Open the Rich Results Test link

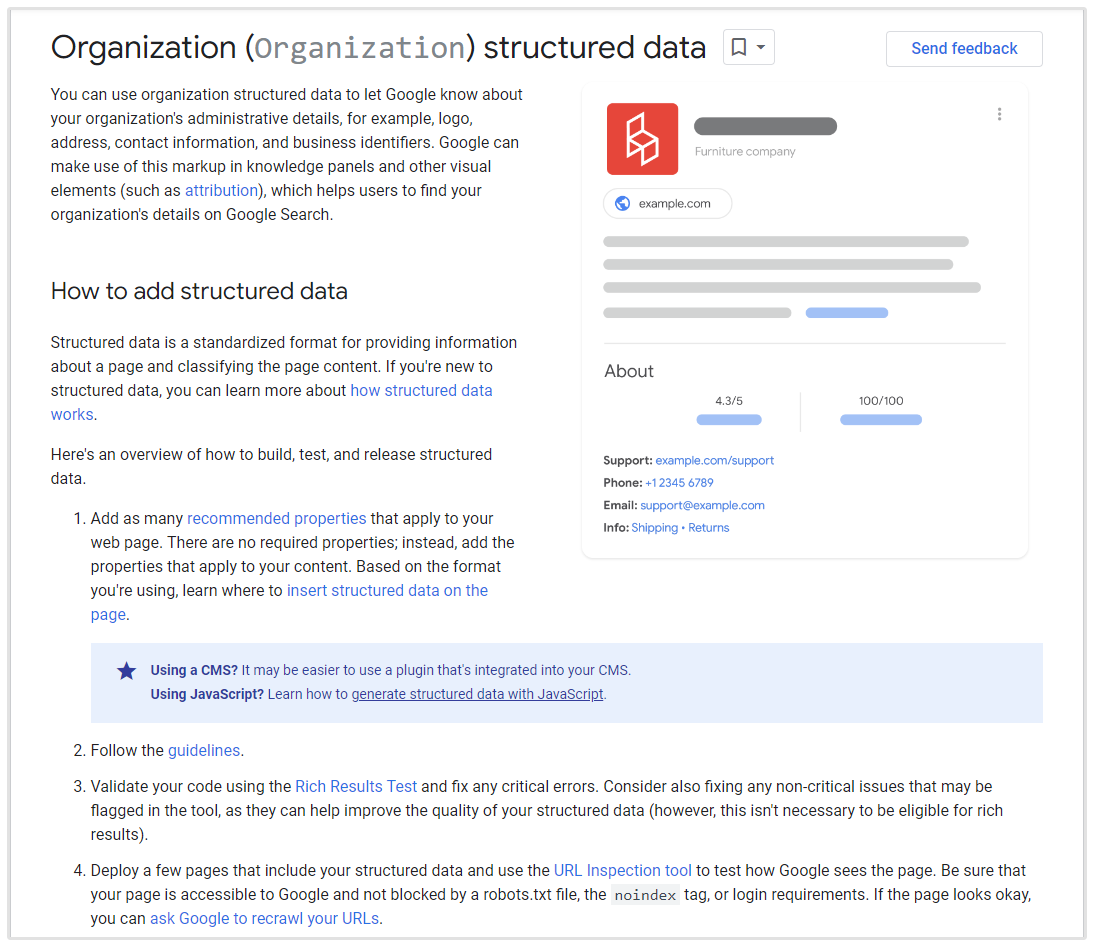coord(356,786)
